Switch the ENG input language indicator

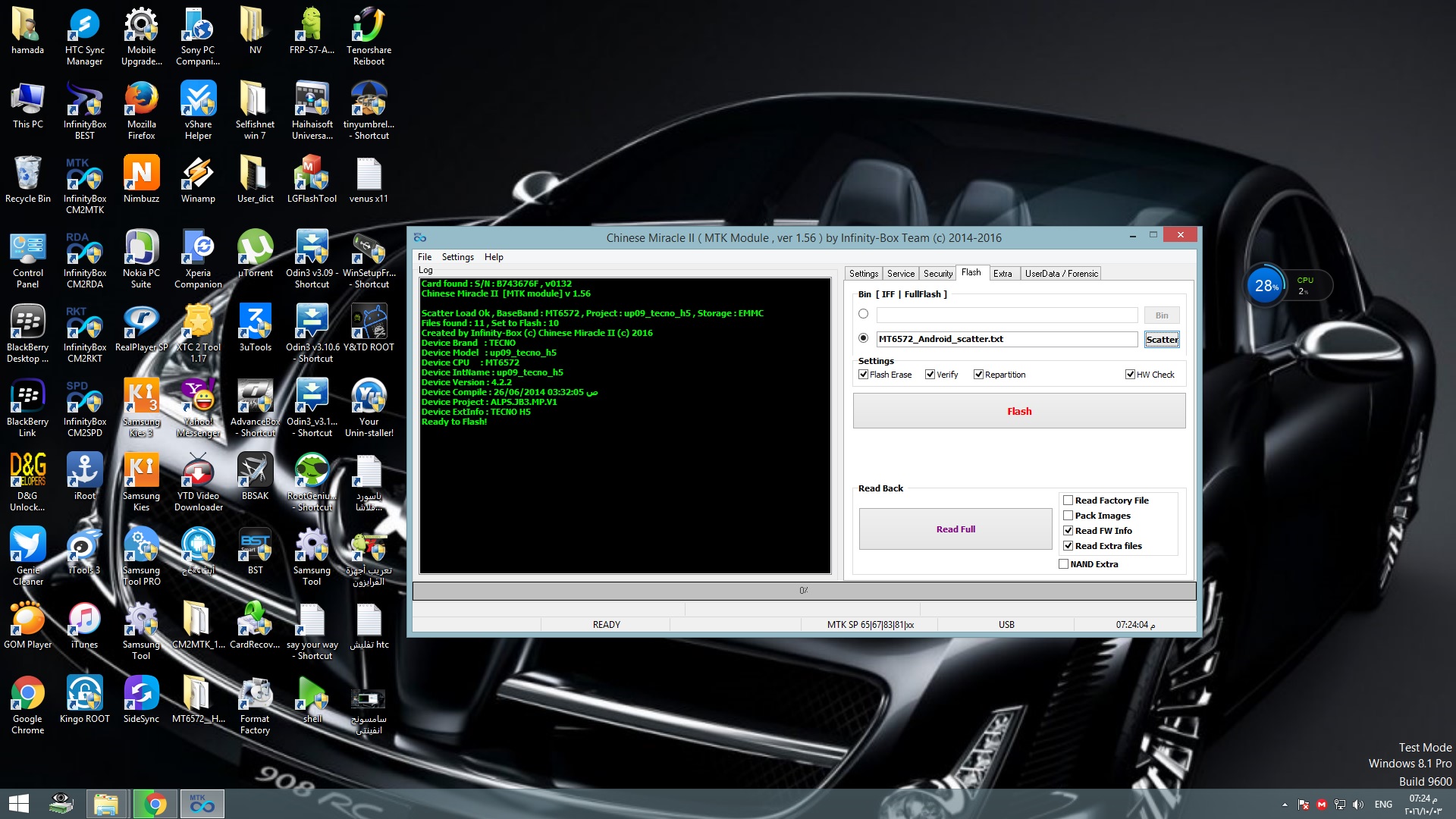coord(1383,805)
